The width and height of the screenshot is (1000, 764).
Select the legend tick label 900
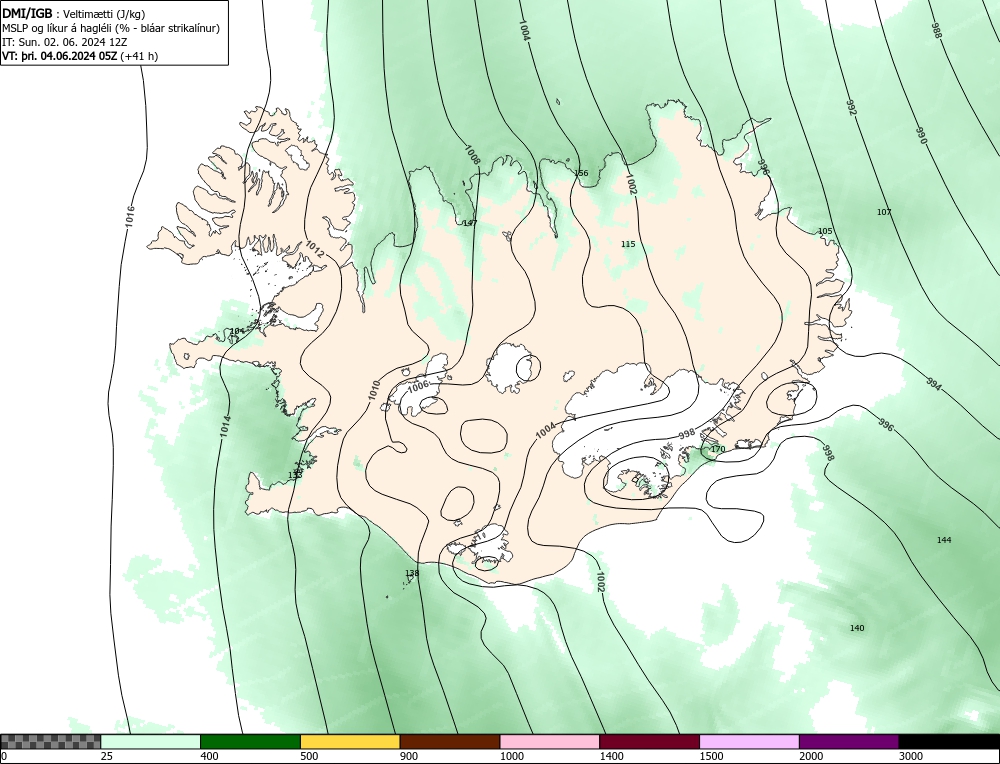[x=408, y=756]
